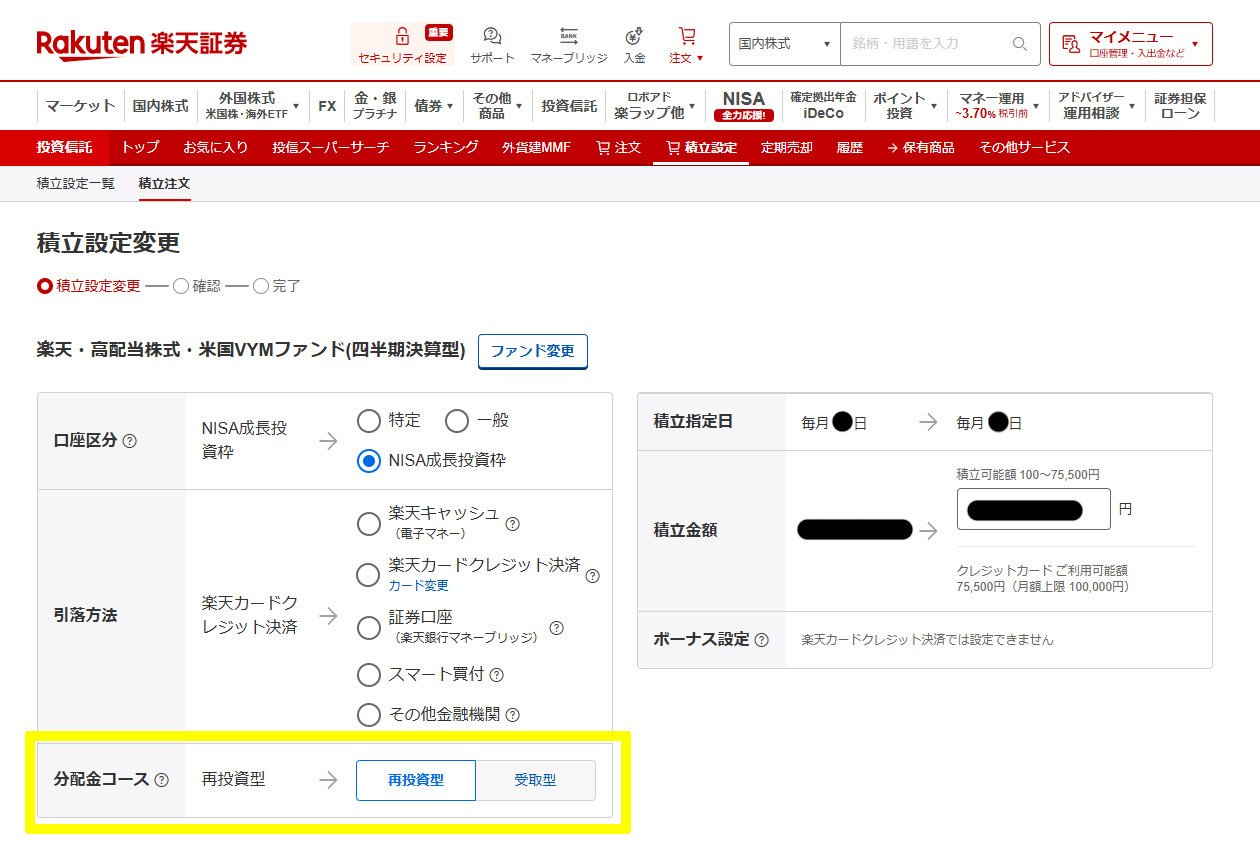Select the 一般 account radio button
Screen dimensions: 1260x846
point(457,421)
